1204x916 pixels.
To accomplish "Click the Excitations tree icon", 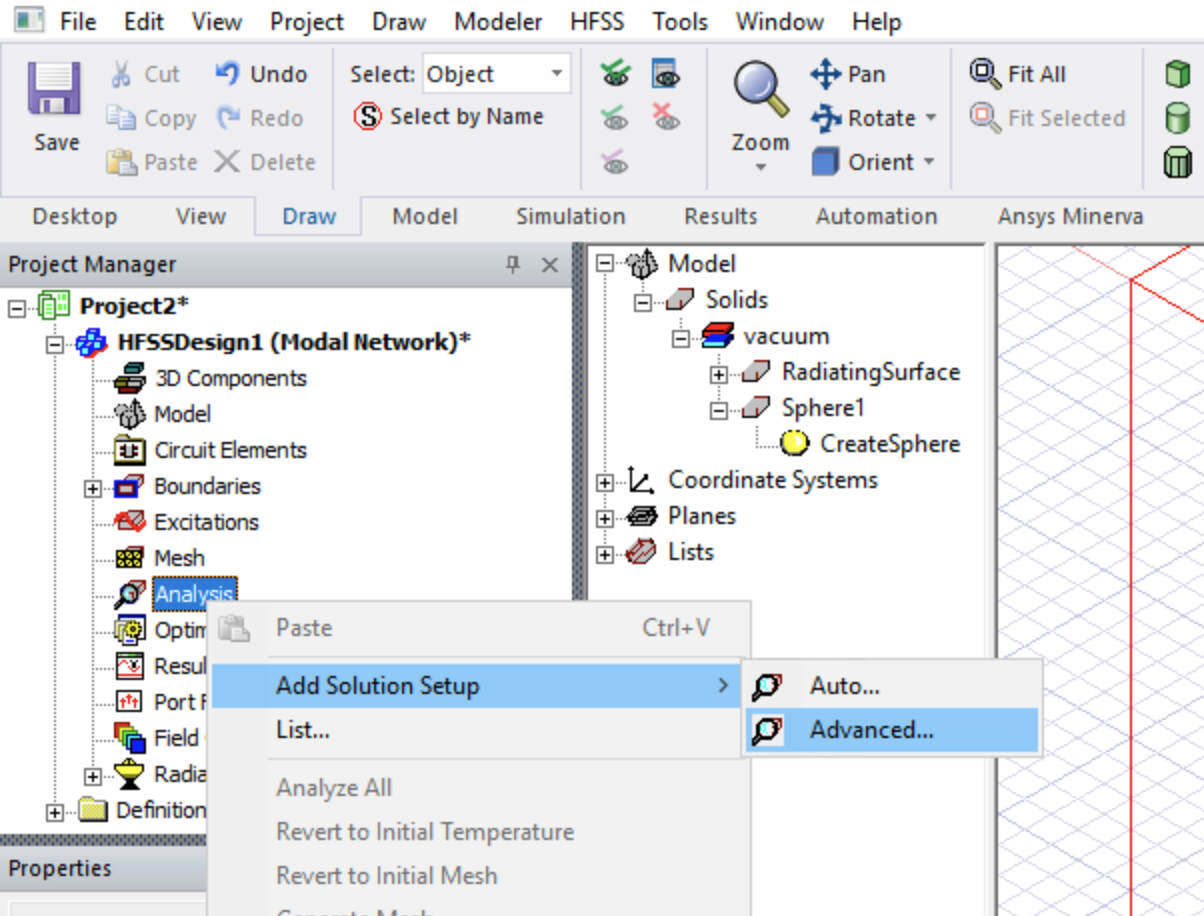I will [130, 522].
